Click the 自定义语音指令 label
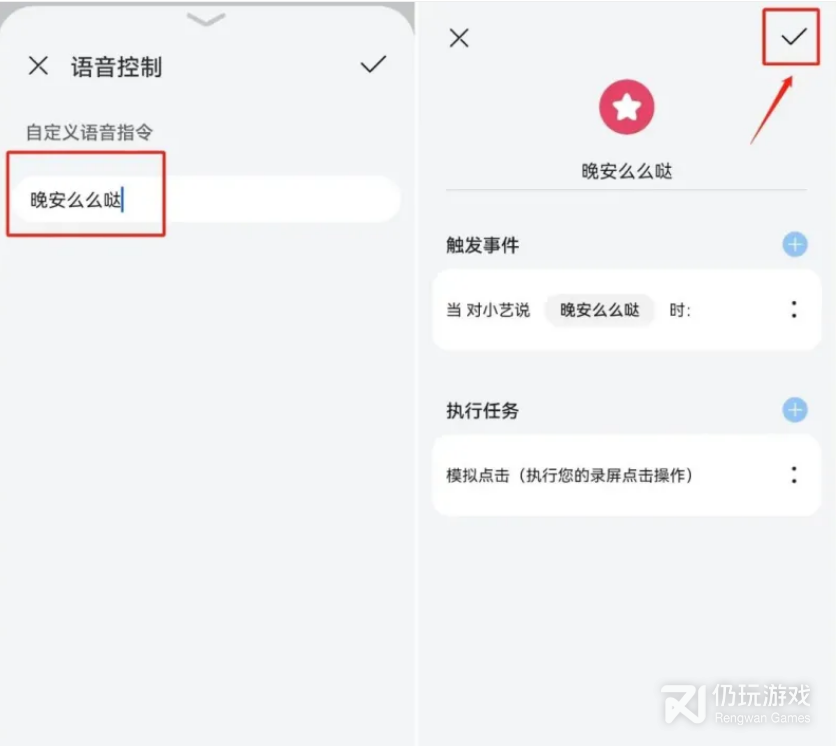 pos(90,132)
